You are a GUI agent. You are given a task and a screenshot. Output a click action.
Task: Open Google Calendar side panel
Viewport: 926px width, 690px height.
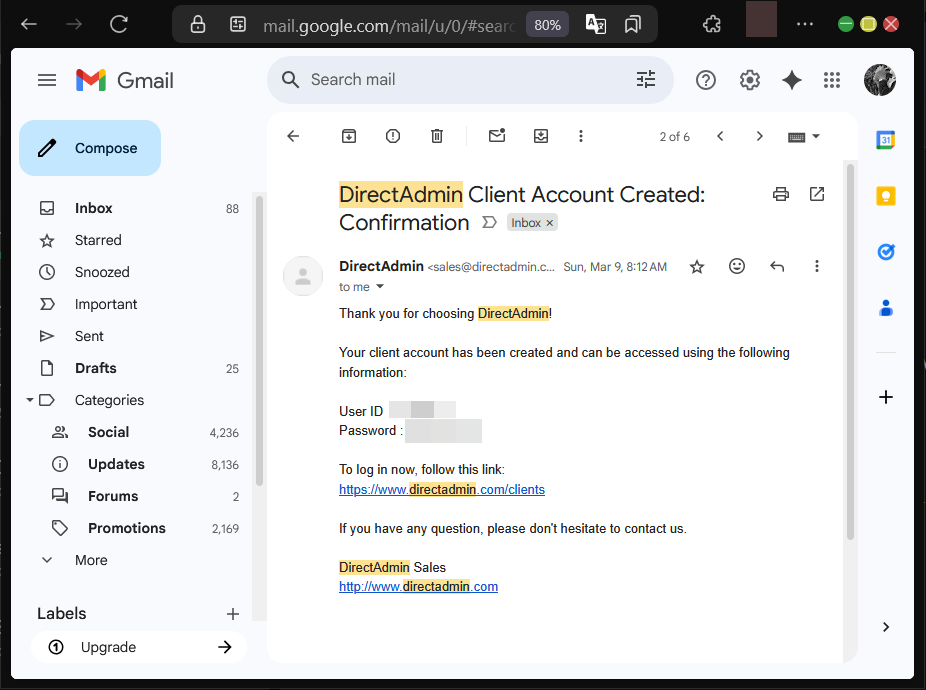885,140
